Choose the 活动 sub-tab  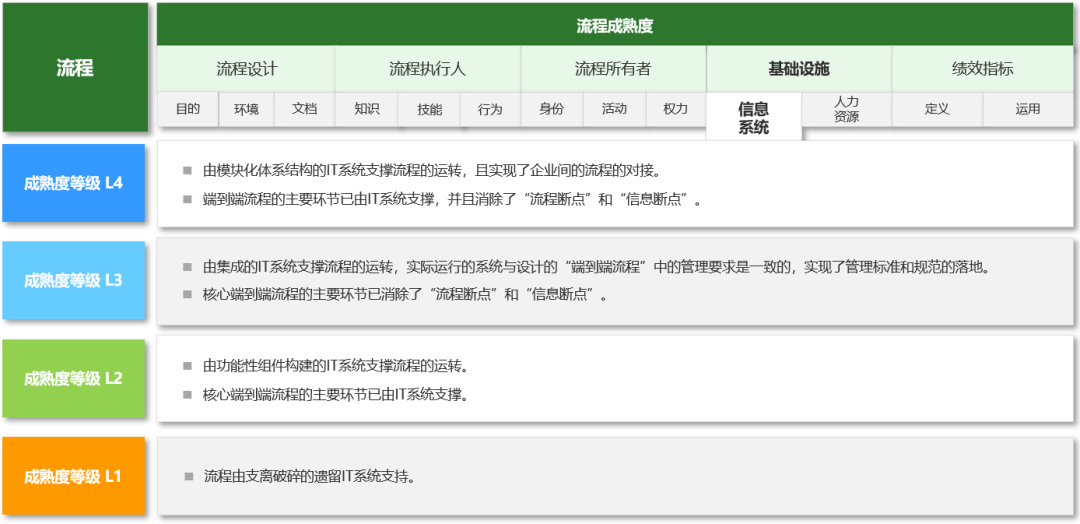614,109
